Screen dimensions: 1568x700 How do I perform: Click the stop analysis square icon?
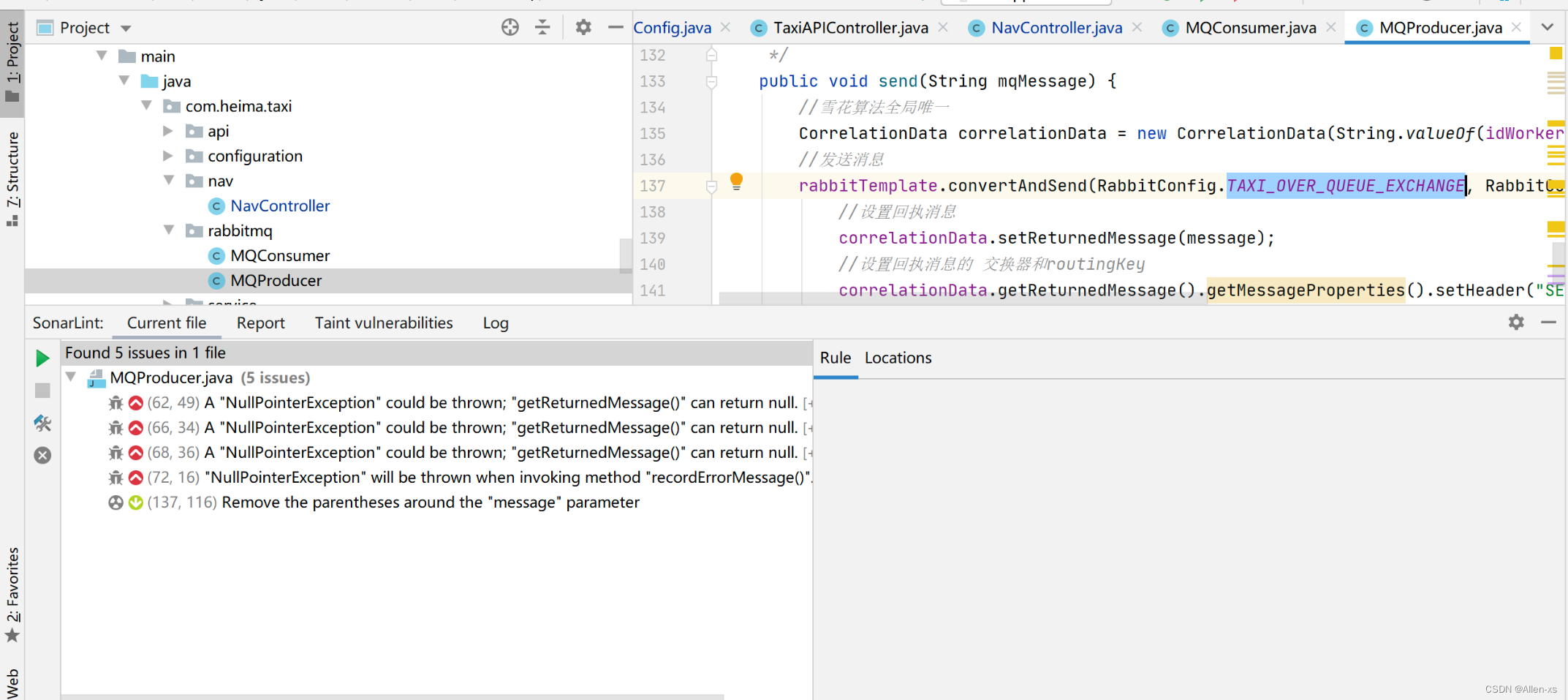pos(42,391)
